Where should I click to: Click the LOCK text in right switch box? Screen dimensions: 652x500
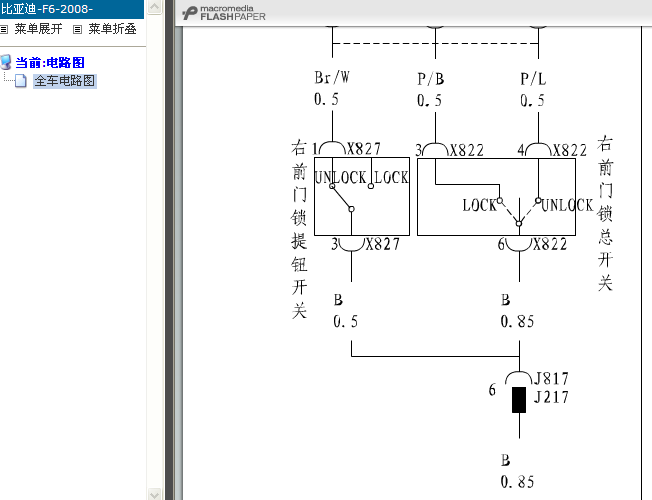[479, 205]
